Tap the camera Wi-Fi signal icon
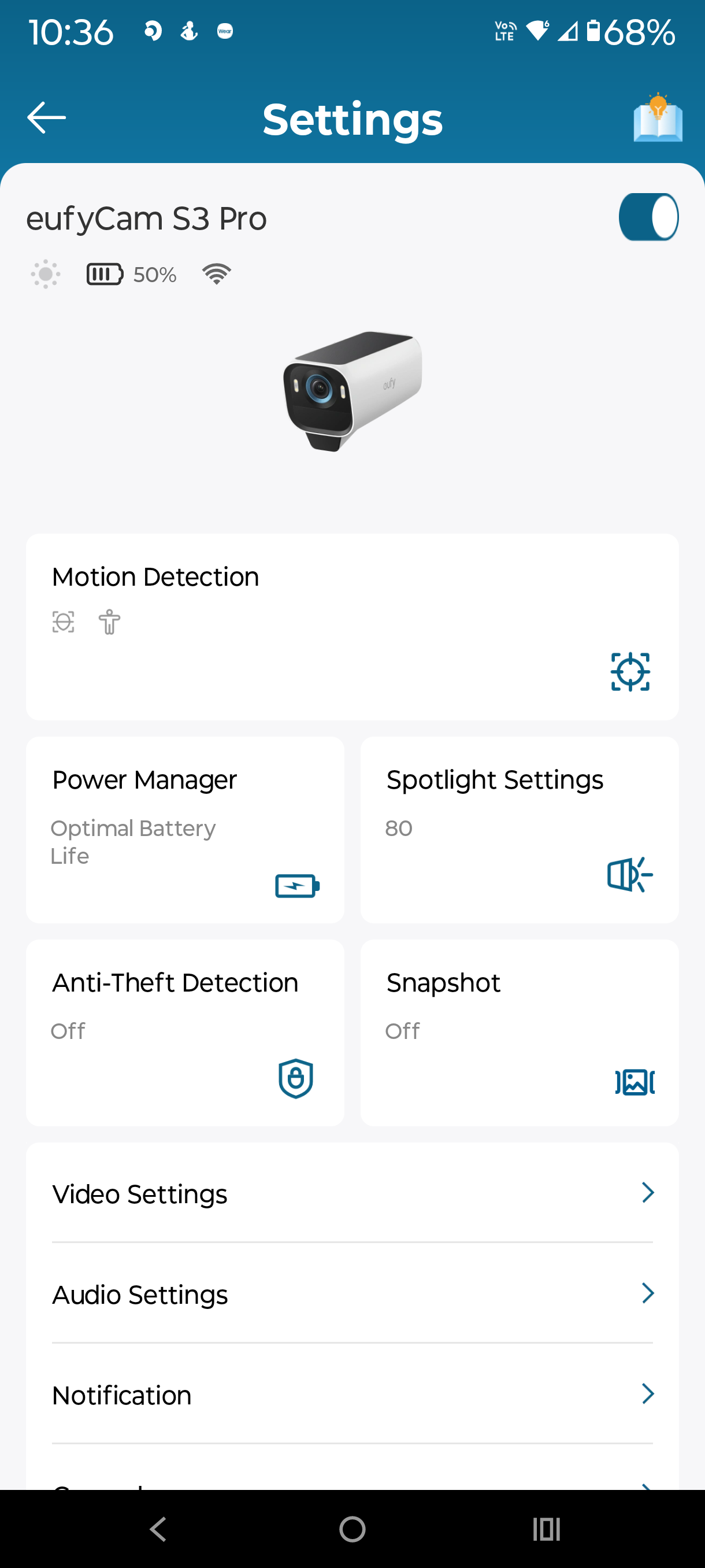Screen dimensions: 705x1568 click(217, 274)
